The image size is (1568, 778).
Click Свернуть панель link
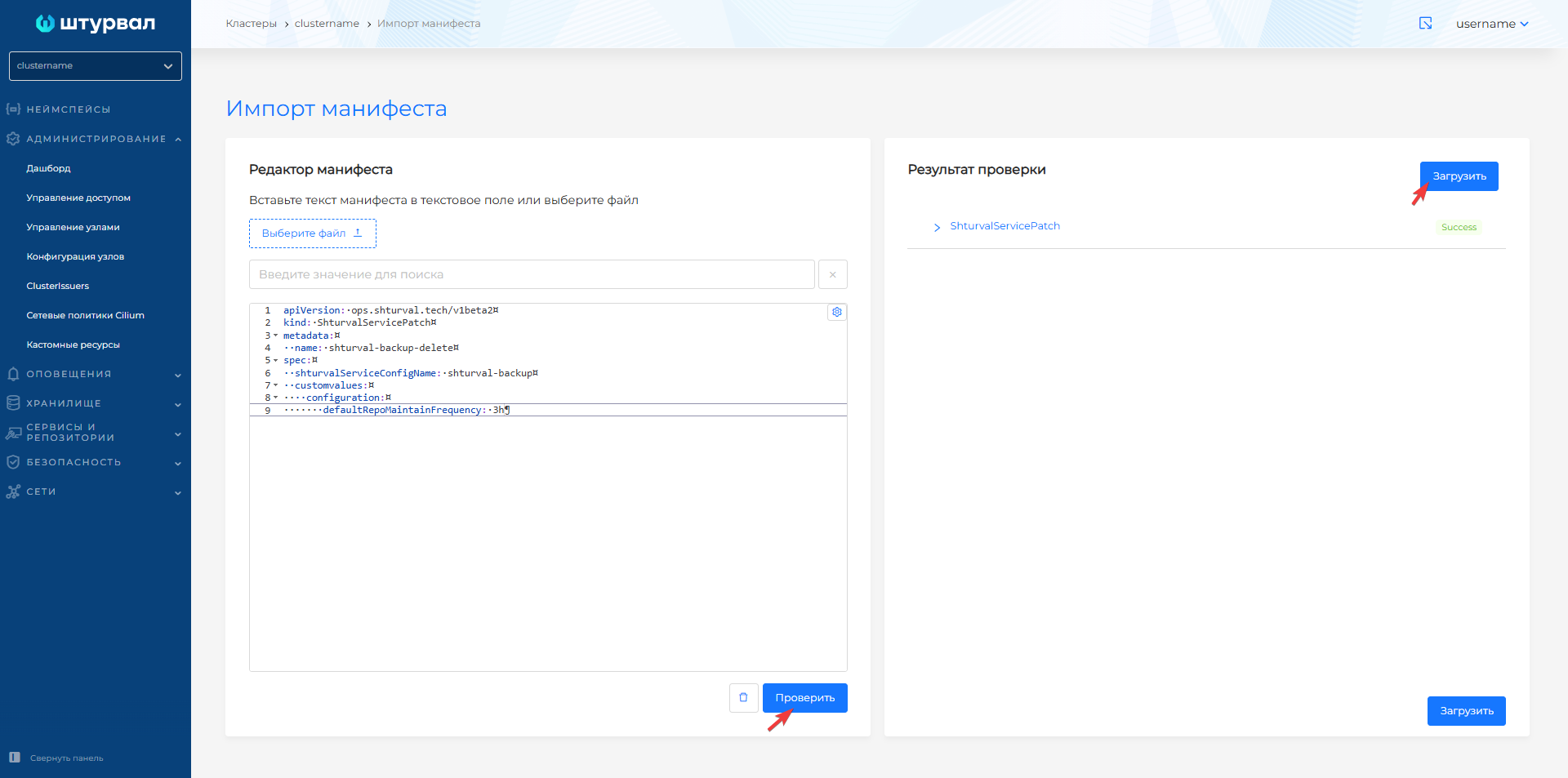click(67, 758)
